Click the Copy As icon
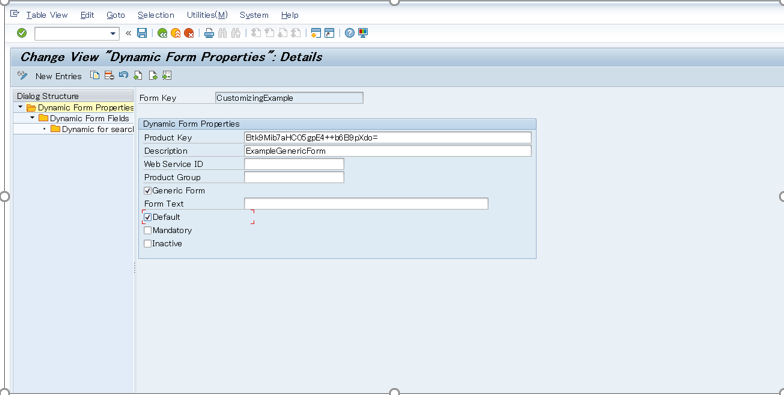 click(94, 76)
